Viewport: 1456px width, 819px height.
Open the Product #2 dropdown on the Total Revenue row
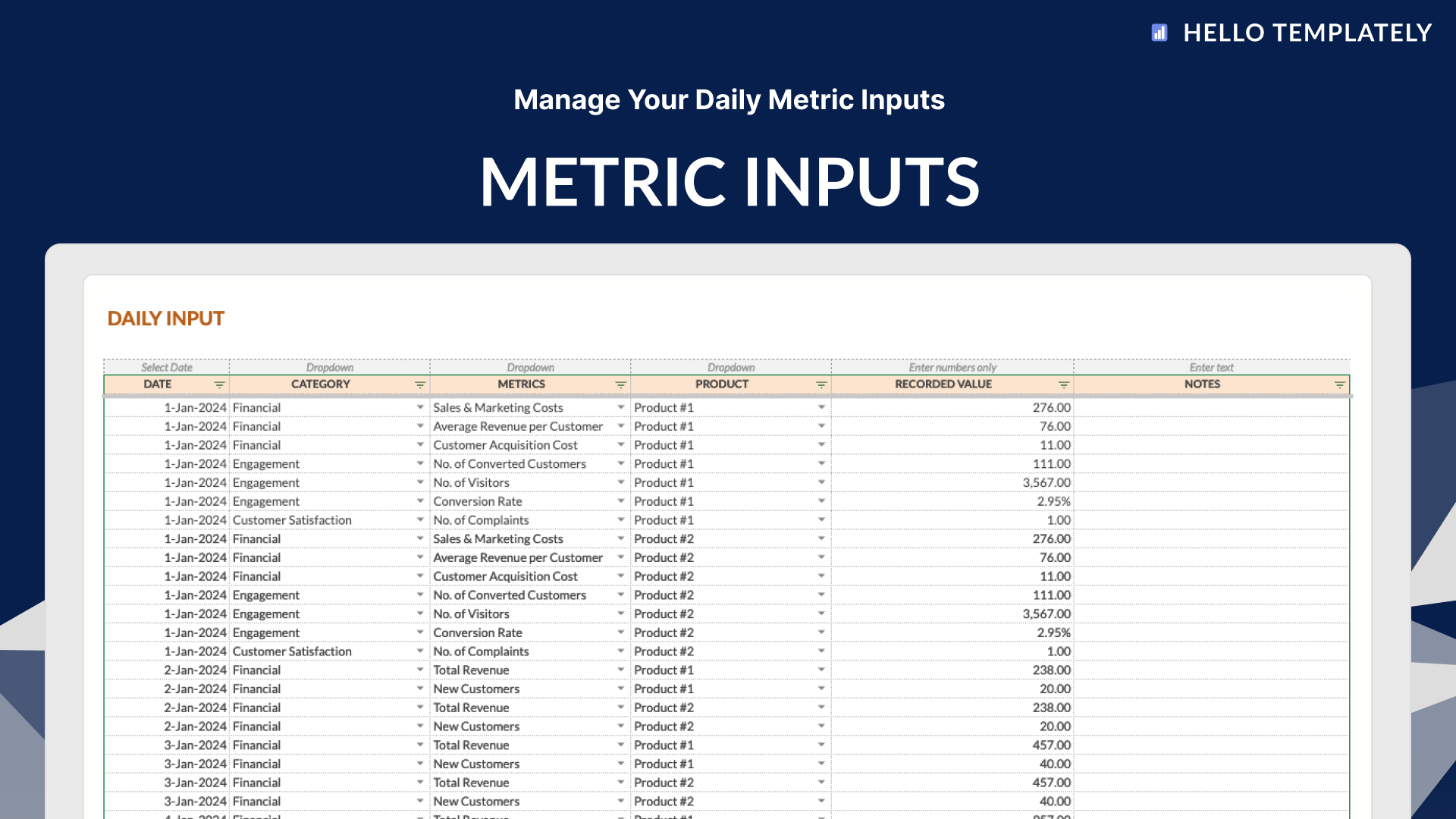pyautogui.click(x=822, y=708)
